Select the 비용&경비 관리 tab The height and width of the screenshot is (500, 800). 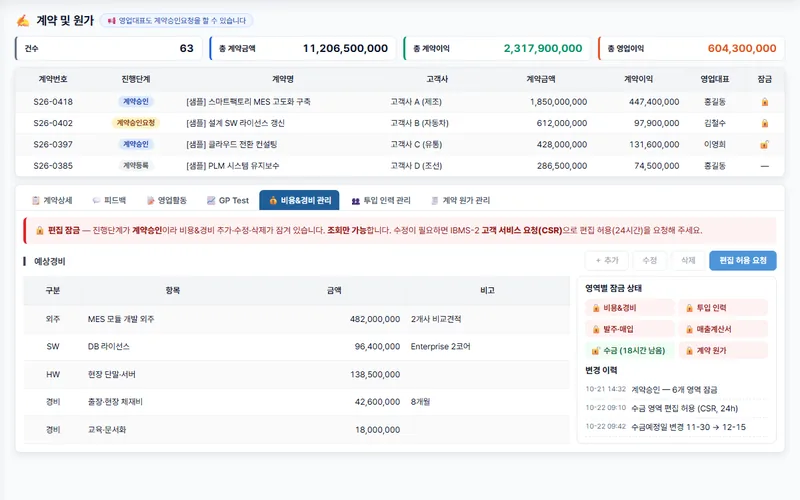click(x=299, y=201)
